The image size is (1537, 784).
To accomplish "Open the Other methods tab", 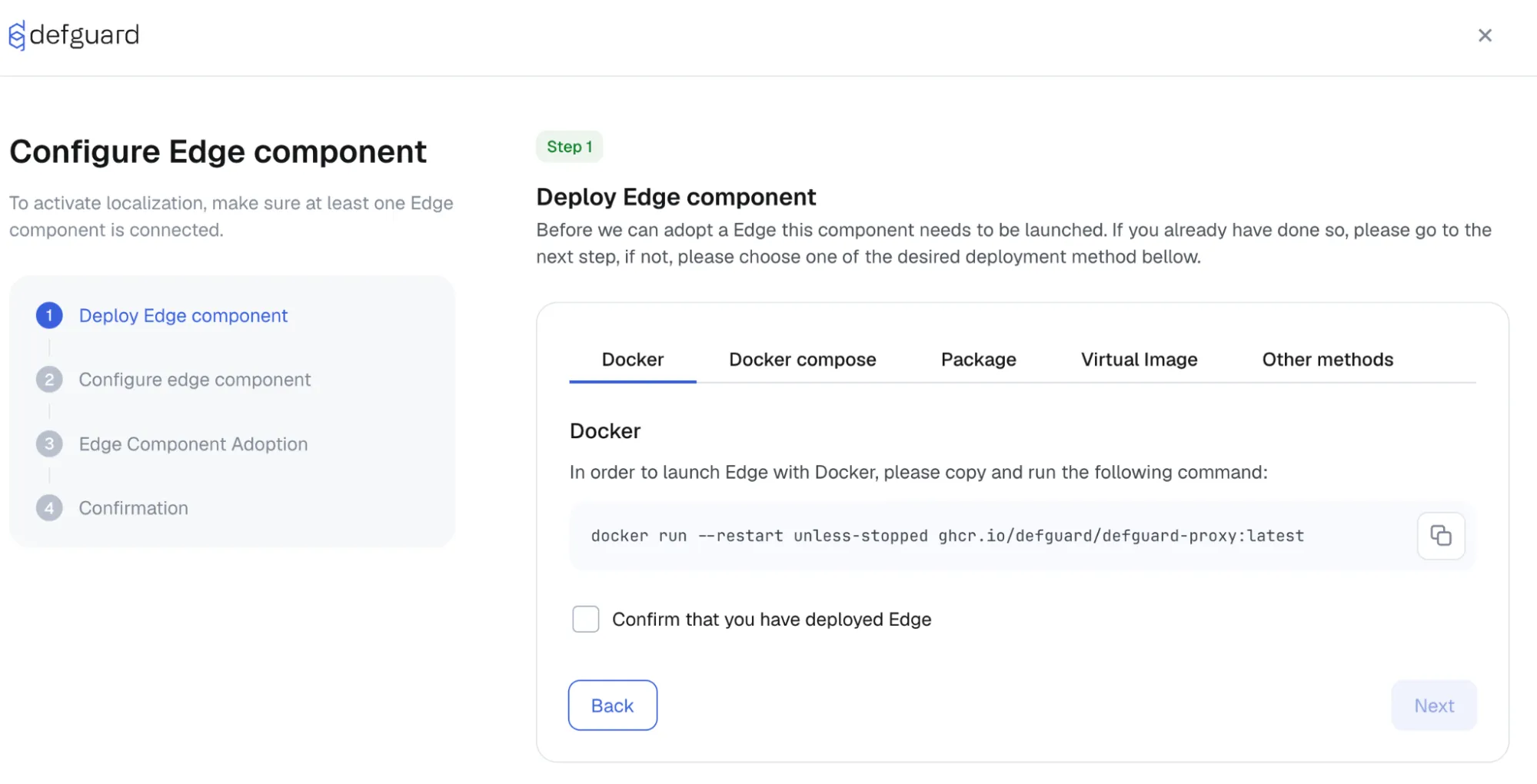I will coord(1327,359).
